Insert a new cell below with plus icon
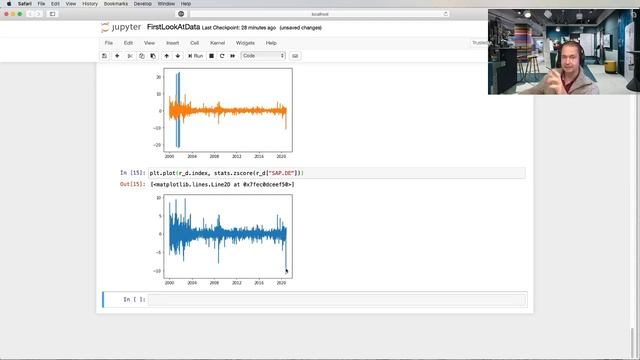640x360 pixels. click(x=117, y=56)
